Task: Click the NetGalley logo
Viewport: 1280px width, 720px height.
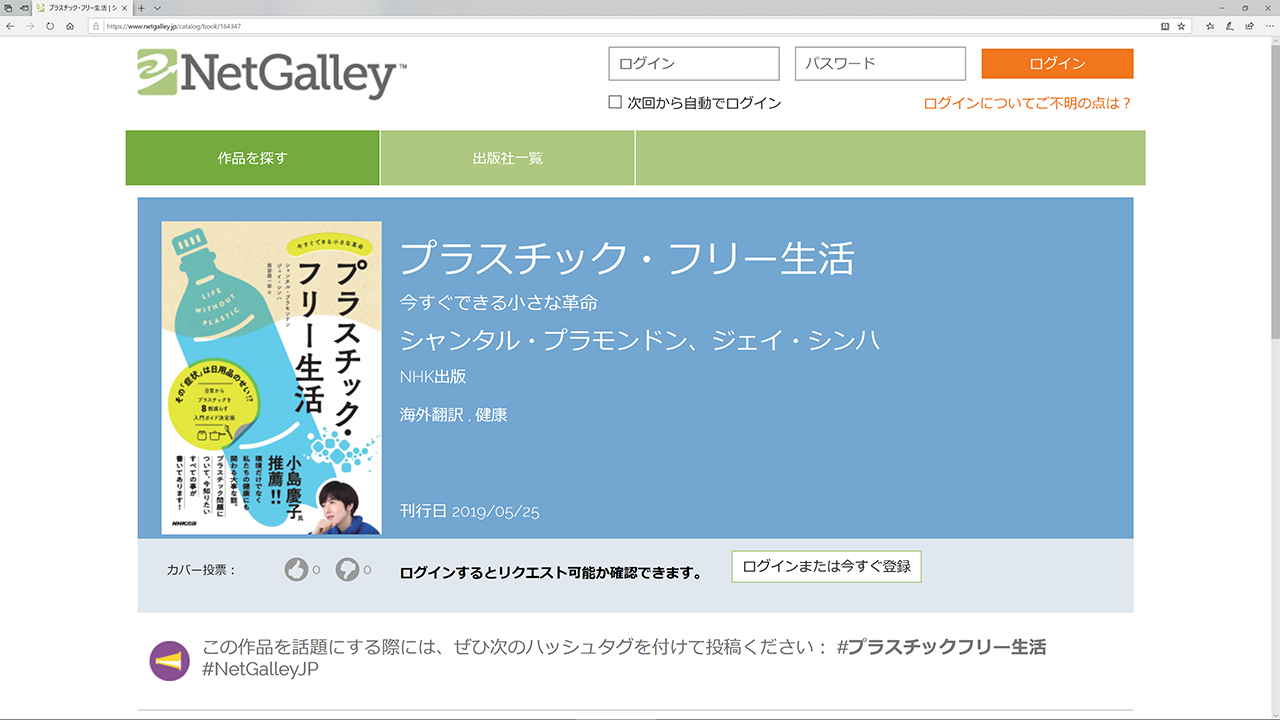Action: (272, 74)
